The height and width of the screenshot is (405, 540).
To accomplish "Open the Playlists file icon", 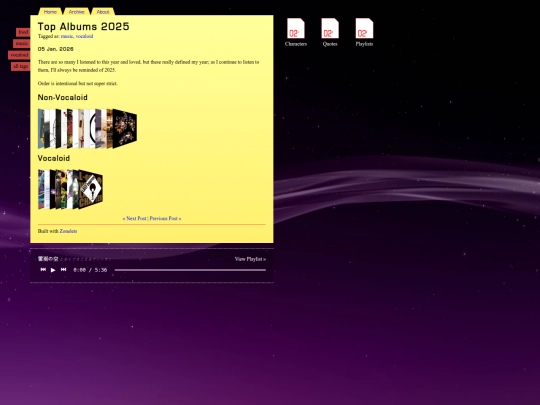I will (x=364, y=32).
